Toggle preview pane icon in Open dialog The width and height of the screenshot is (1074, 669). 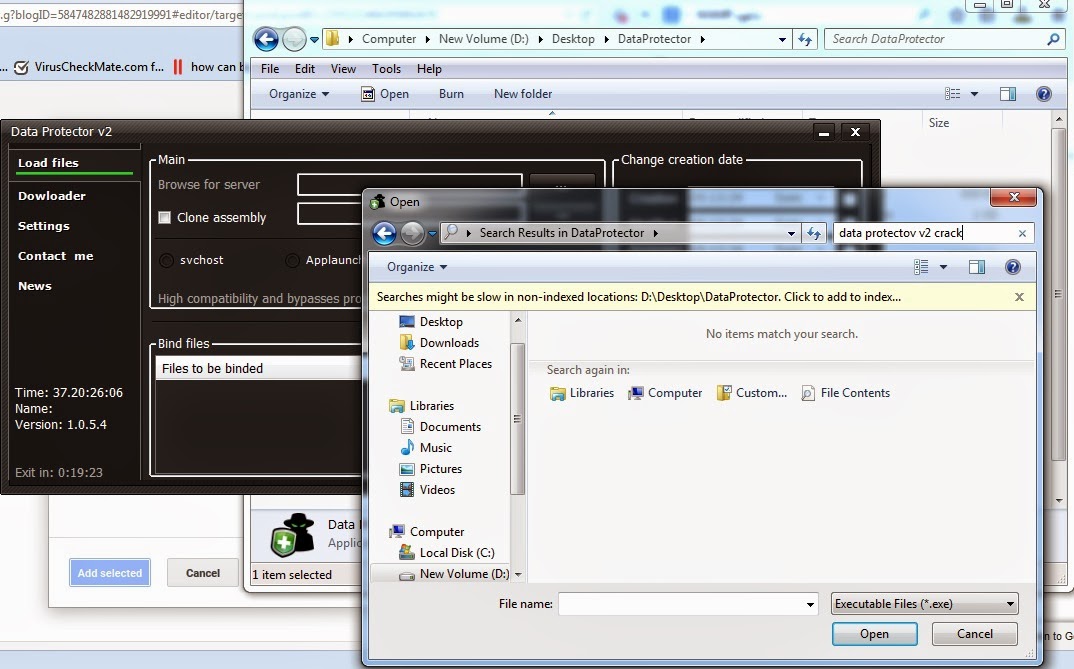pyautogui.click(x=977, y=267)
